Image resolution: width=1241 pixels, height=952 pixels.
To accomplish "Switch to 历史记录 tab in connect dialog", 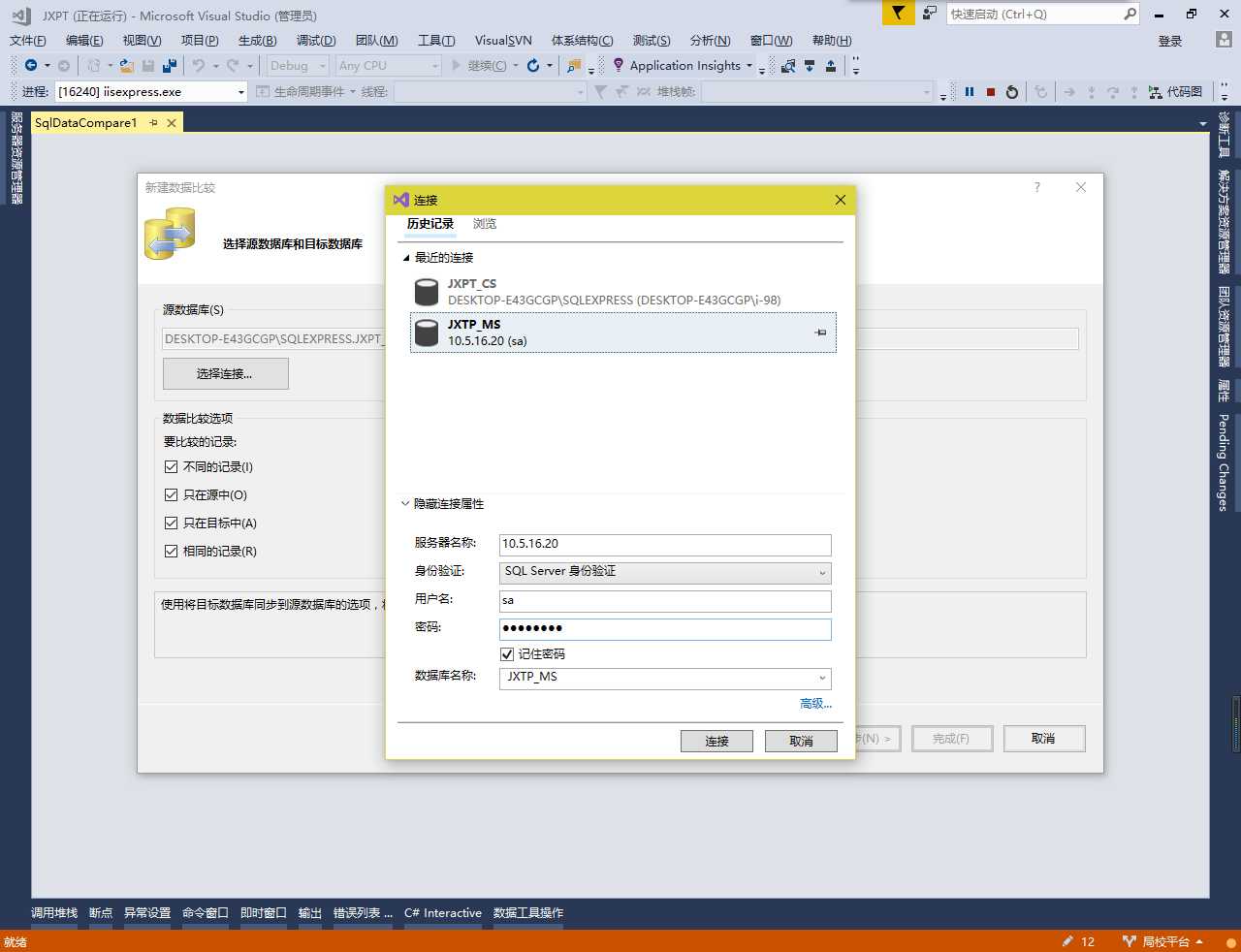I will point(430,224).
